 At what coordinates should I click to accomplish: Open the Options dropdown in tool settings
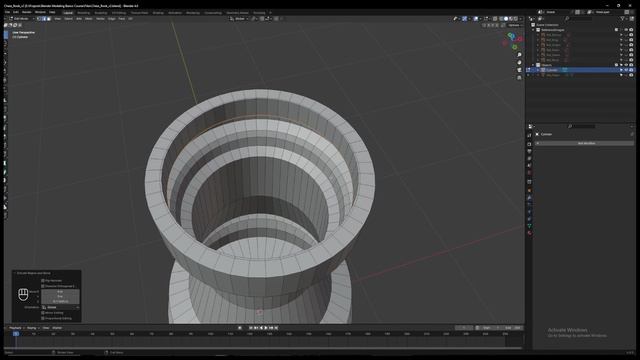[515, 25]
